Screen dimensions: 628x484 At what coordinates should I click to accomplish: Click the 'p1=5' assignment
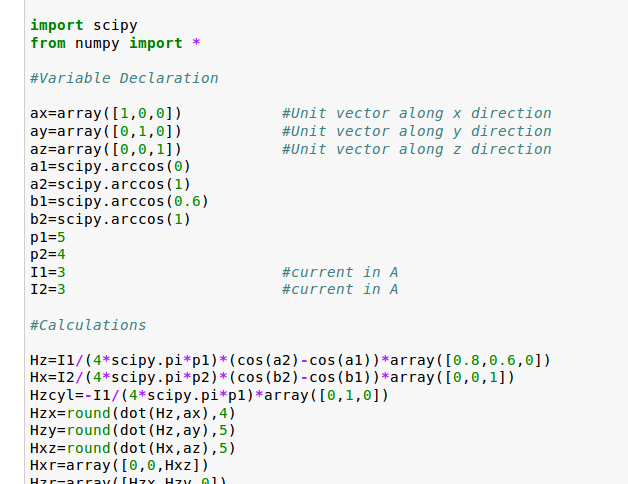click(x=48, y=237)
